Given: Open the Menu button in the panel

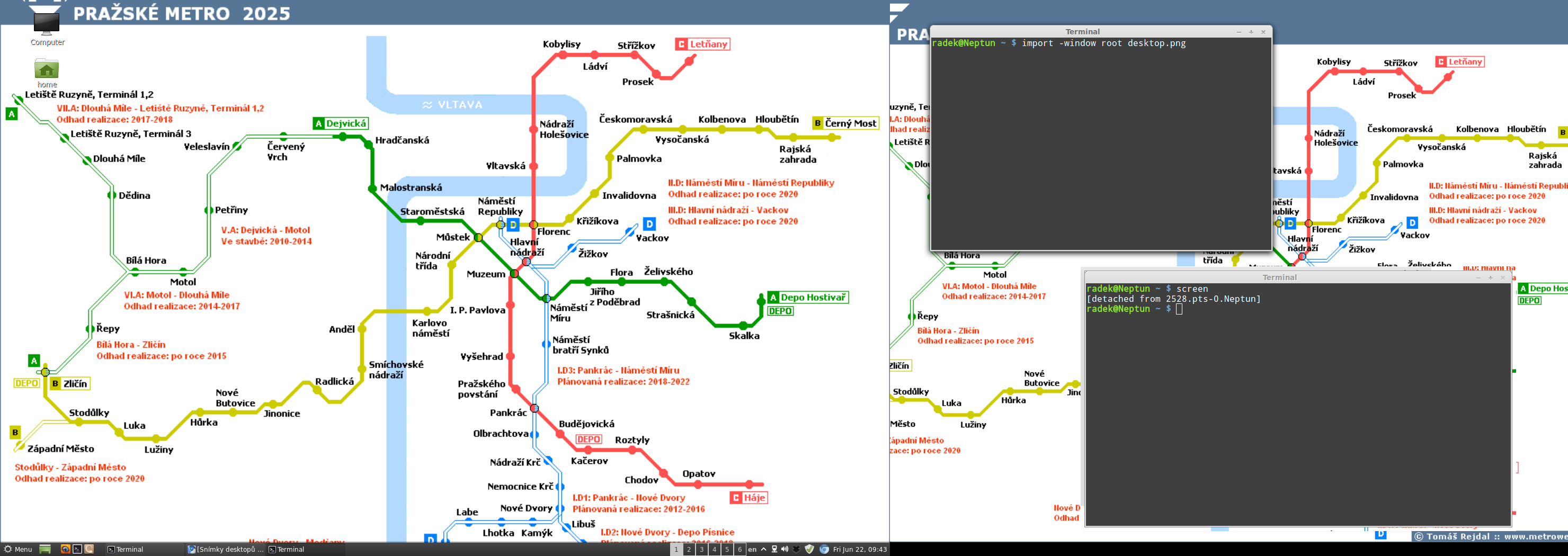Looking at the screenshot, I should tap(17, 549).
